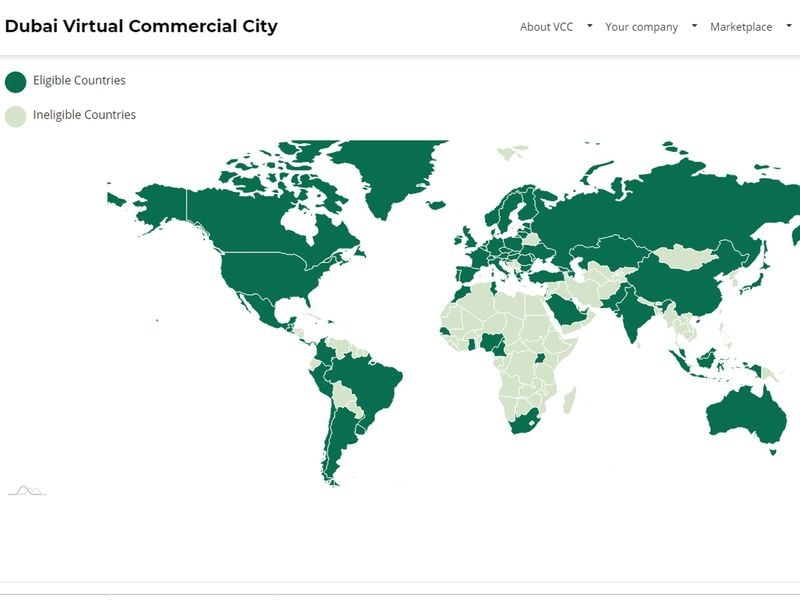This screenshot has height=600, width=800.
Task: Click the light green Ineligible Countries swatch
Action: (x=16, y=116)
